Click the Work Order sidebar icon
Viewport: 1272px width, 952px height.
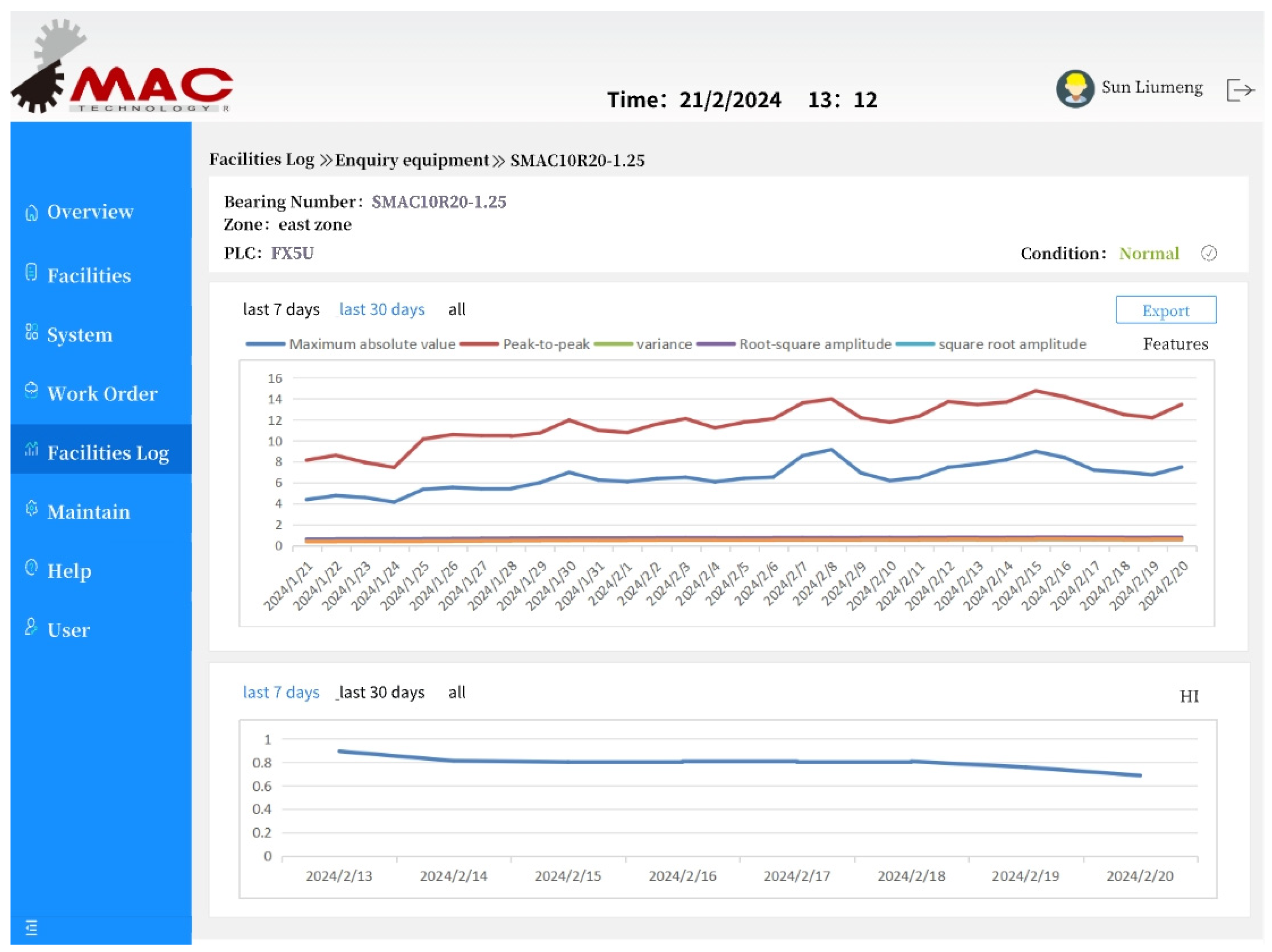[x=32, y=391]
